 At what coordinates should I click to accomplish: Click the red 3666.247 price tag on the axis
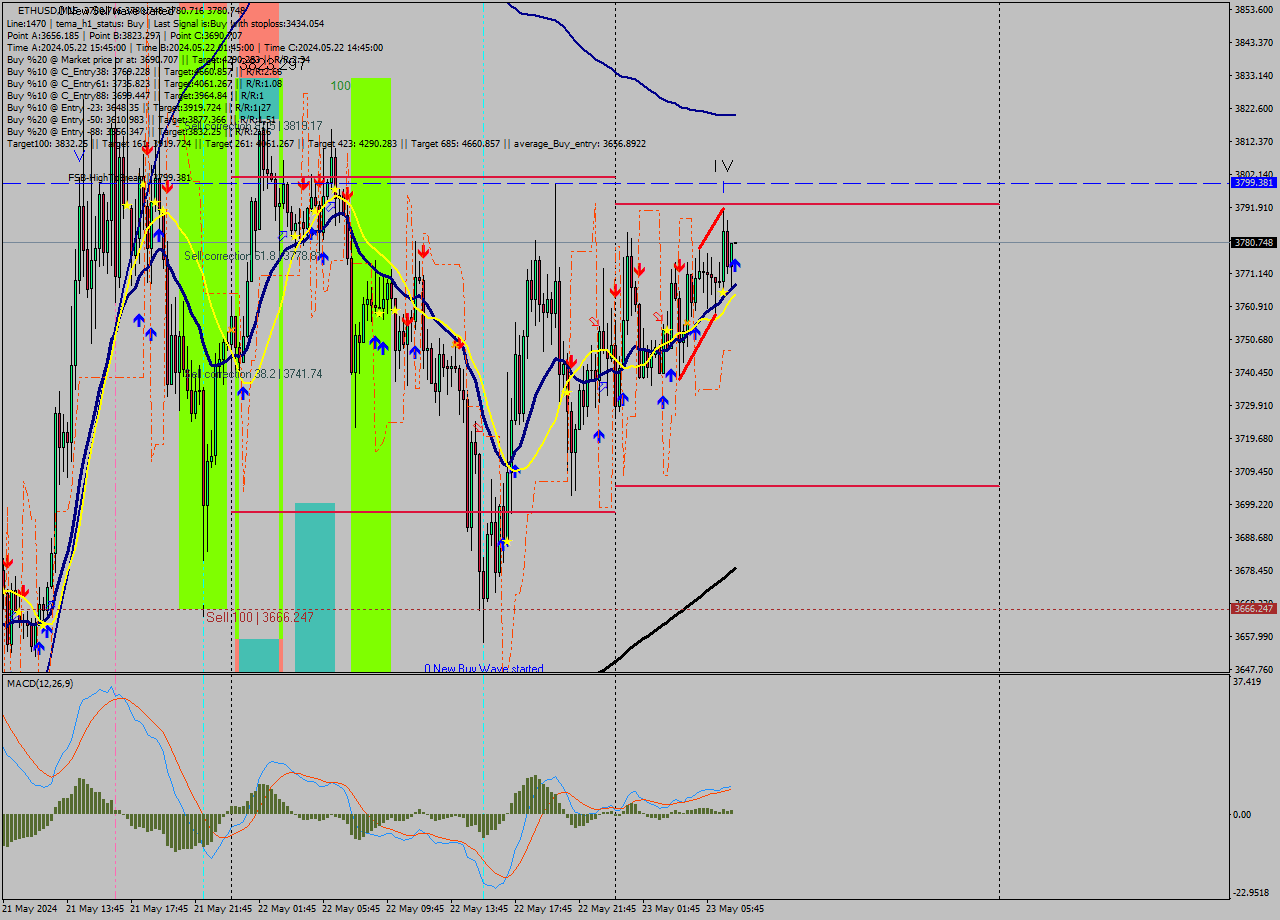[x=1252, y=606]
